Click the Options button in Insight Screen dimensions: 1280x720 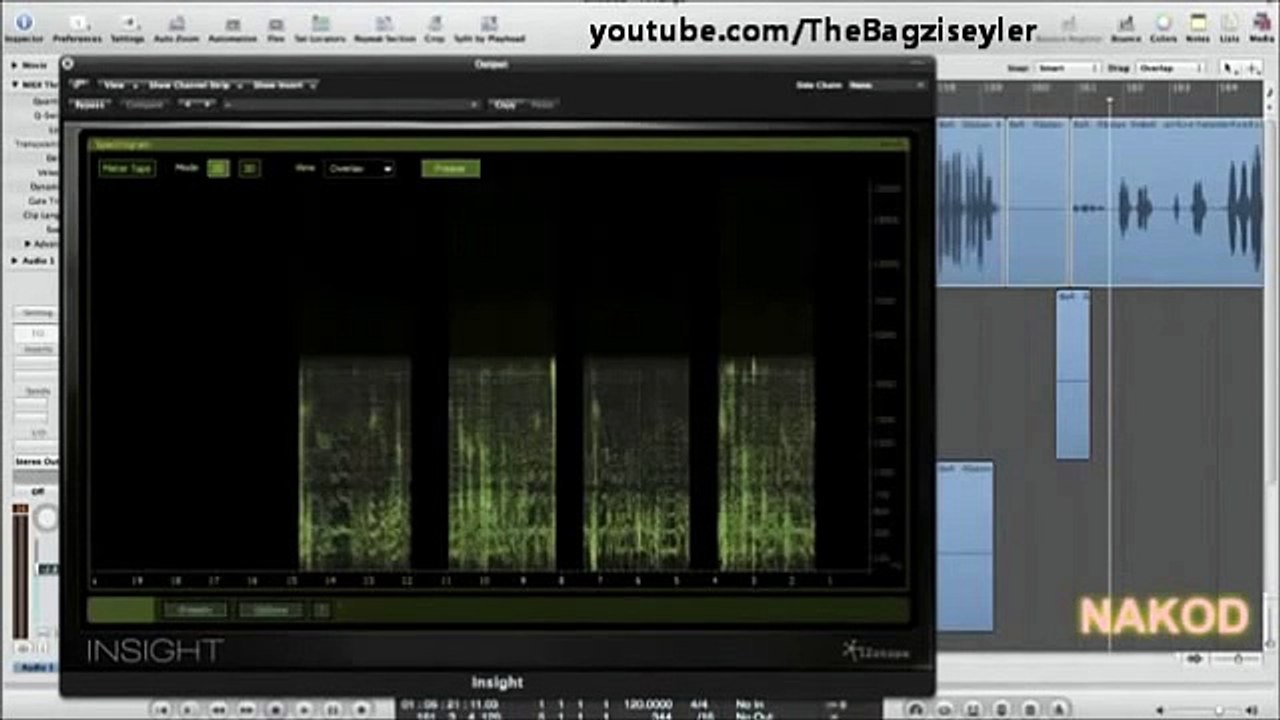click(x=272, y=609)
